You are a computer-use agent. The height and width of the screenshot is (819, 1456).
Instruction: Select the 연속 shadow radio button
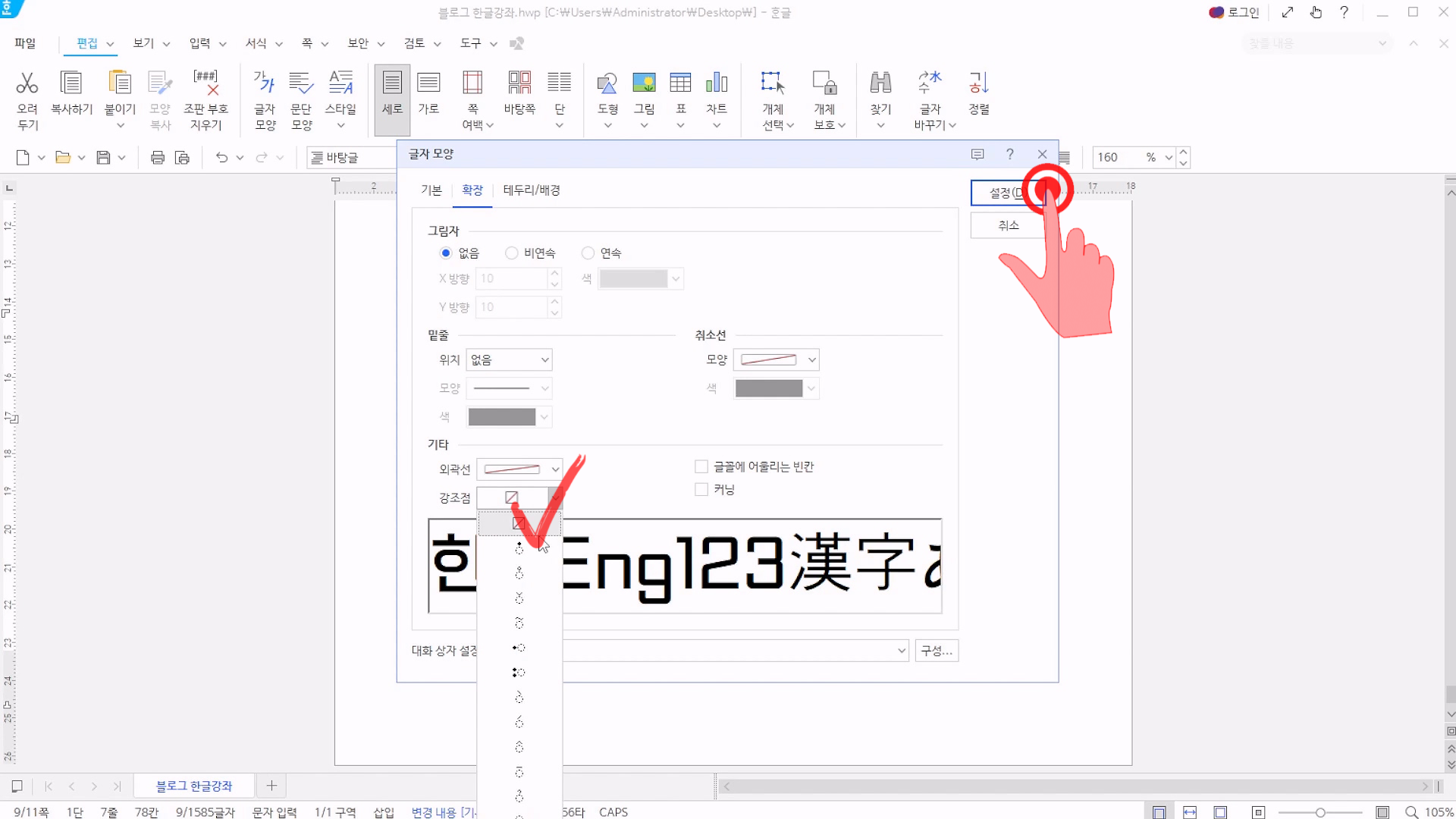(588, 253)
